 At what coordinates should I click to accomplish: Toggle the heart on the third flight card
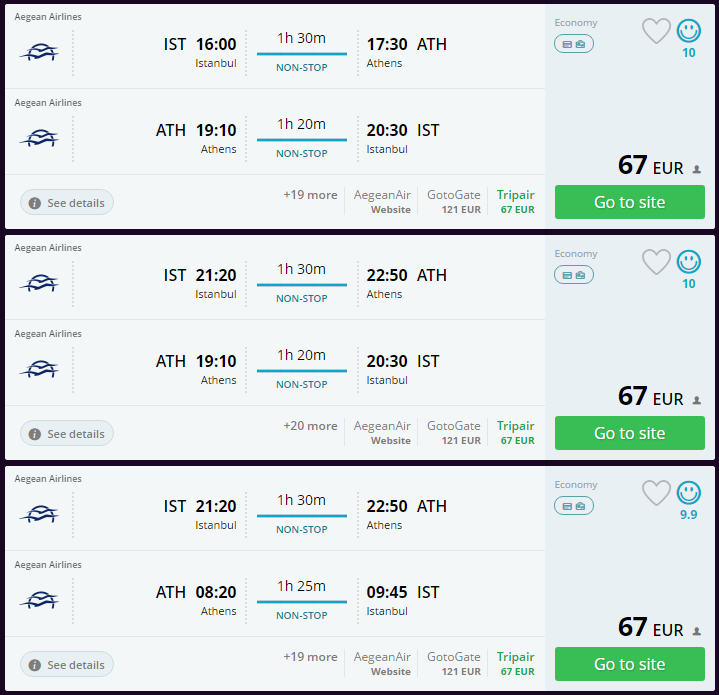tap(656, 493)
